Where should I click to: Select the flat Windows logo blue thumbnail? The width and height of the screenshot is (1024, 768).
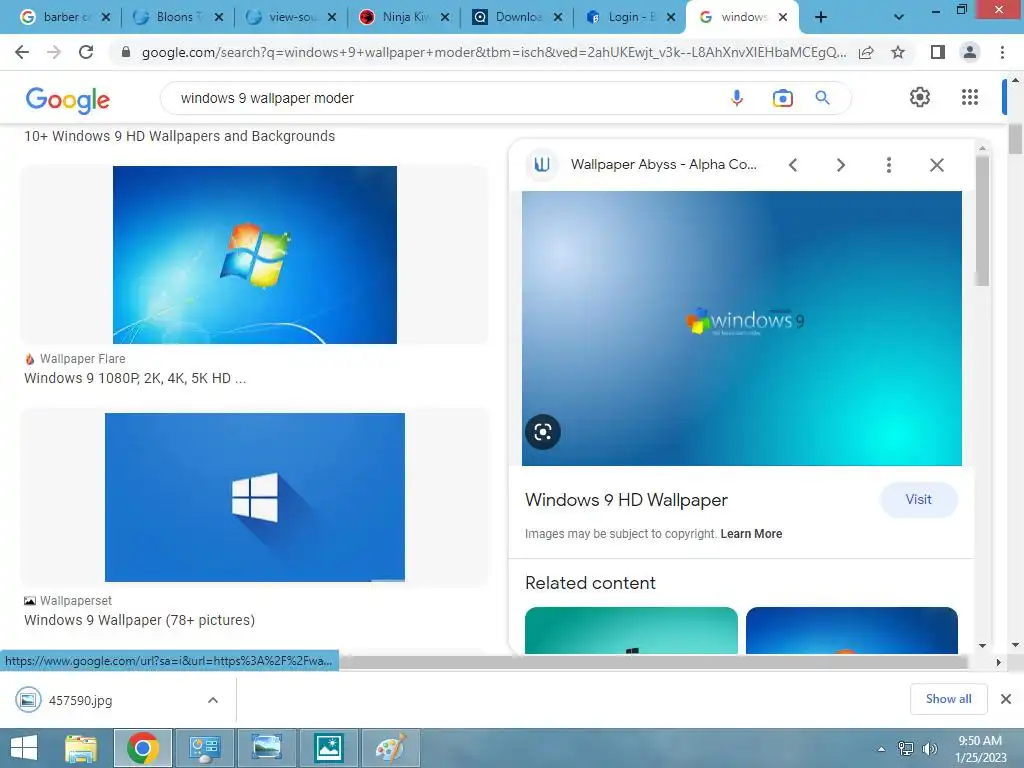coord(255,497)
